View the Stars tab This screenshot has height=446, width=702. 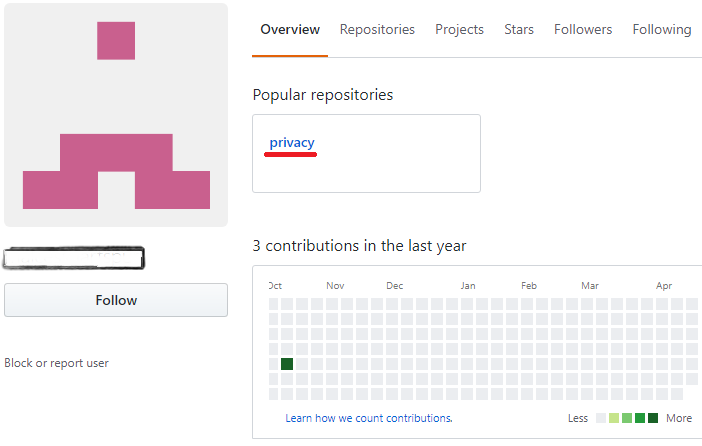tap(519, 30)
